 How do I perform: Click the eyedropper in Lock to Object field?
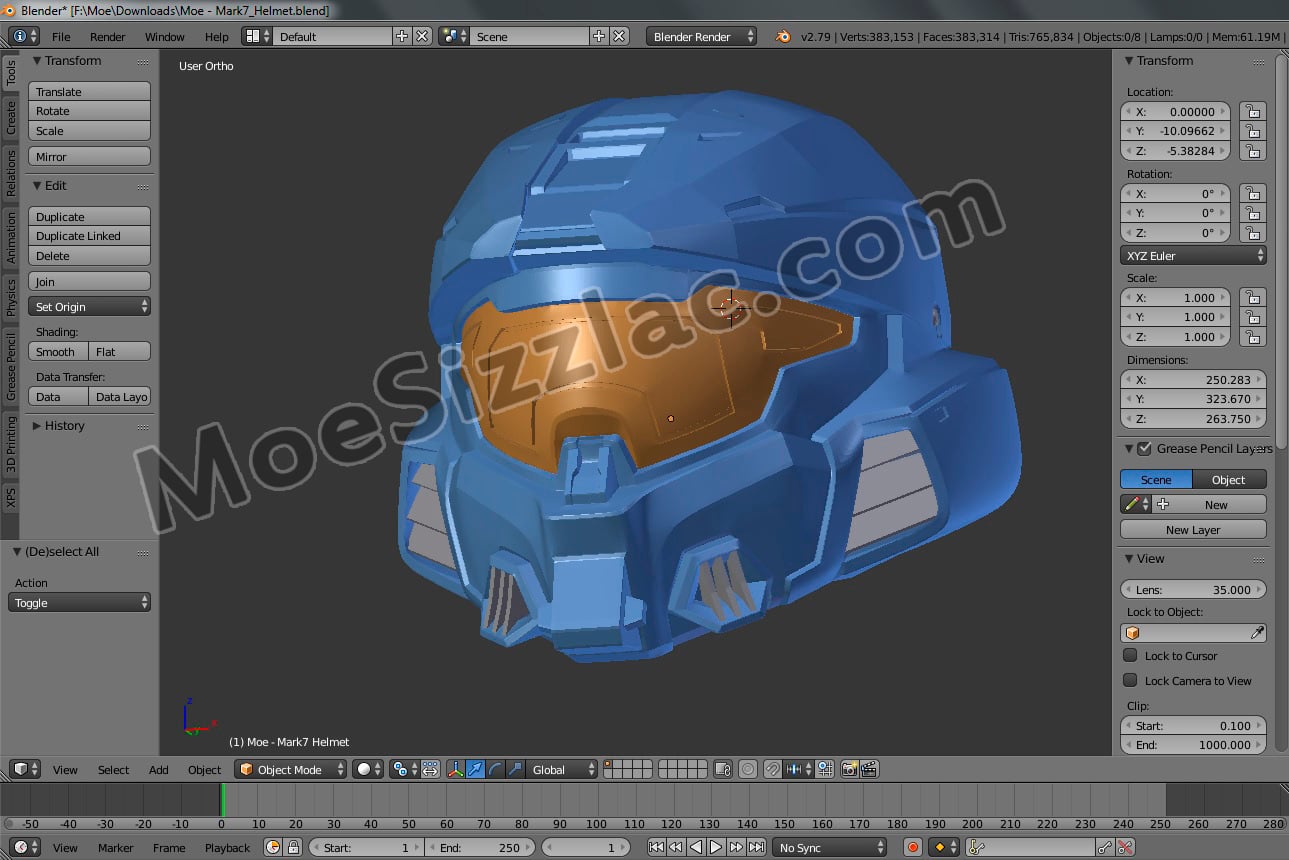(x=1257, y=633)
